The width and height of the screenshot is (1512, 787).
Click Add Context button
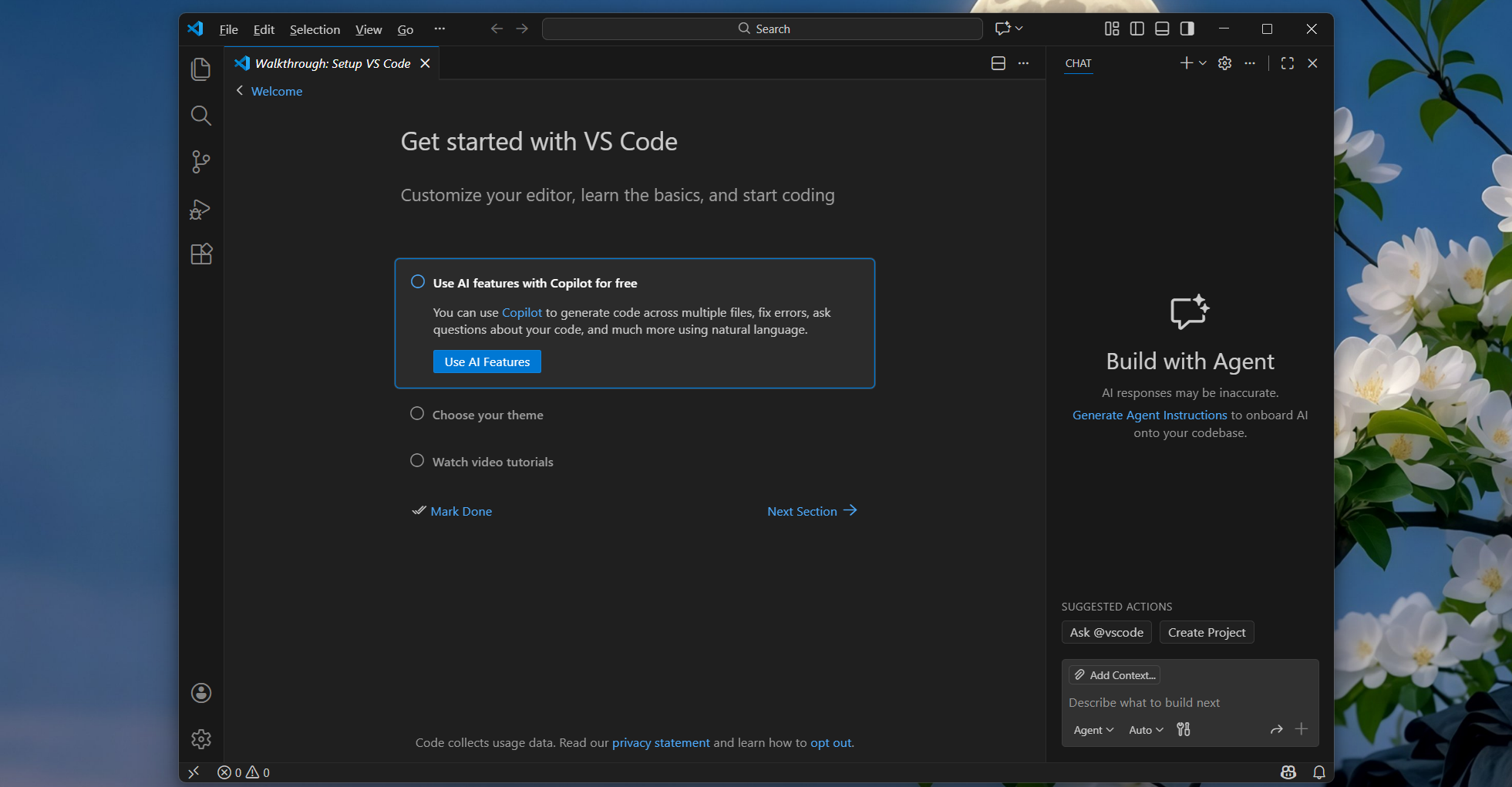click(1115, 675)
